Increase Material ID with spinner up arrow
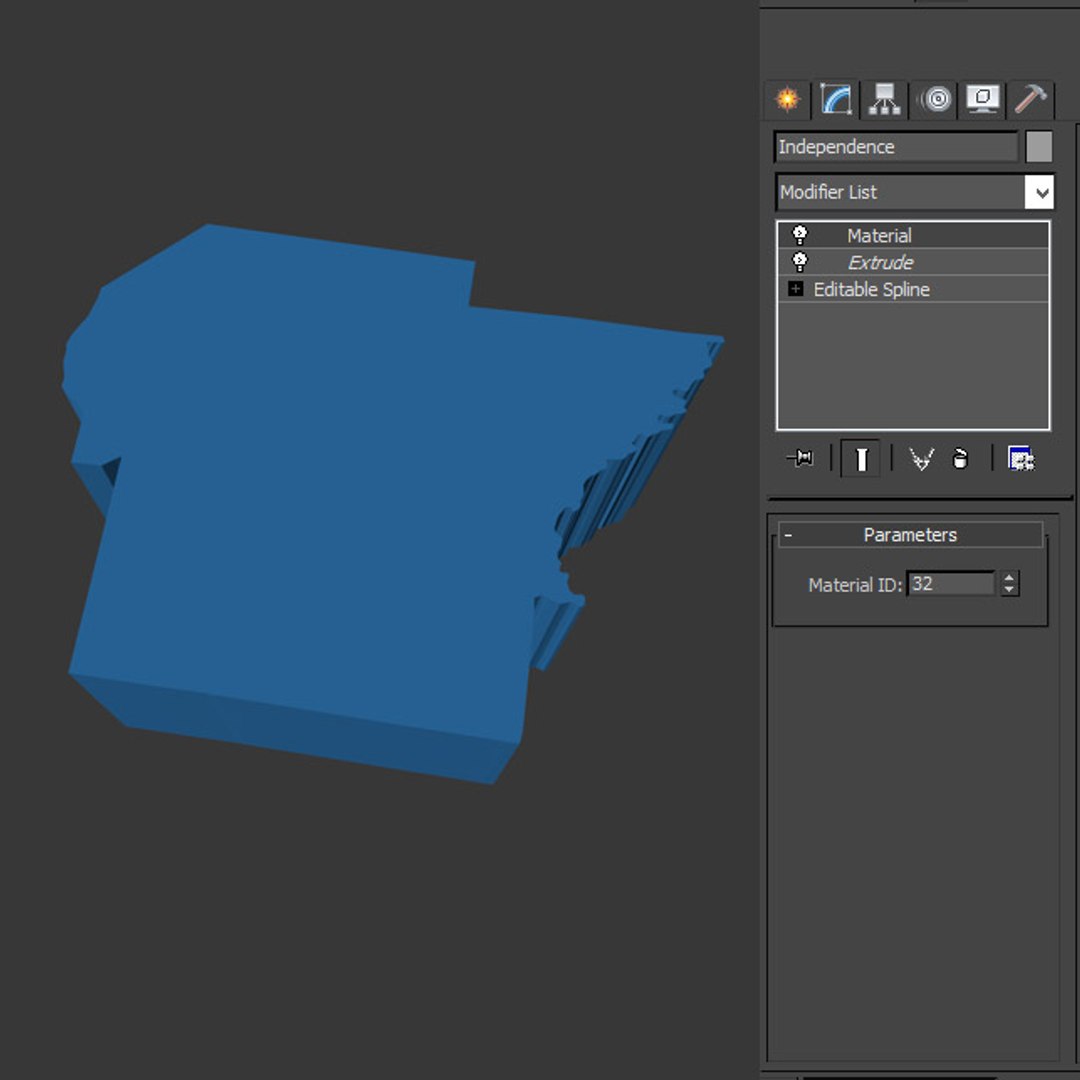 point(1009,578)
